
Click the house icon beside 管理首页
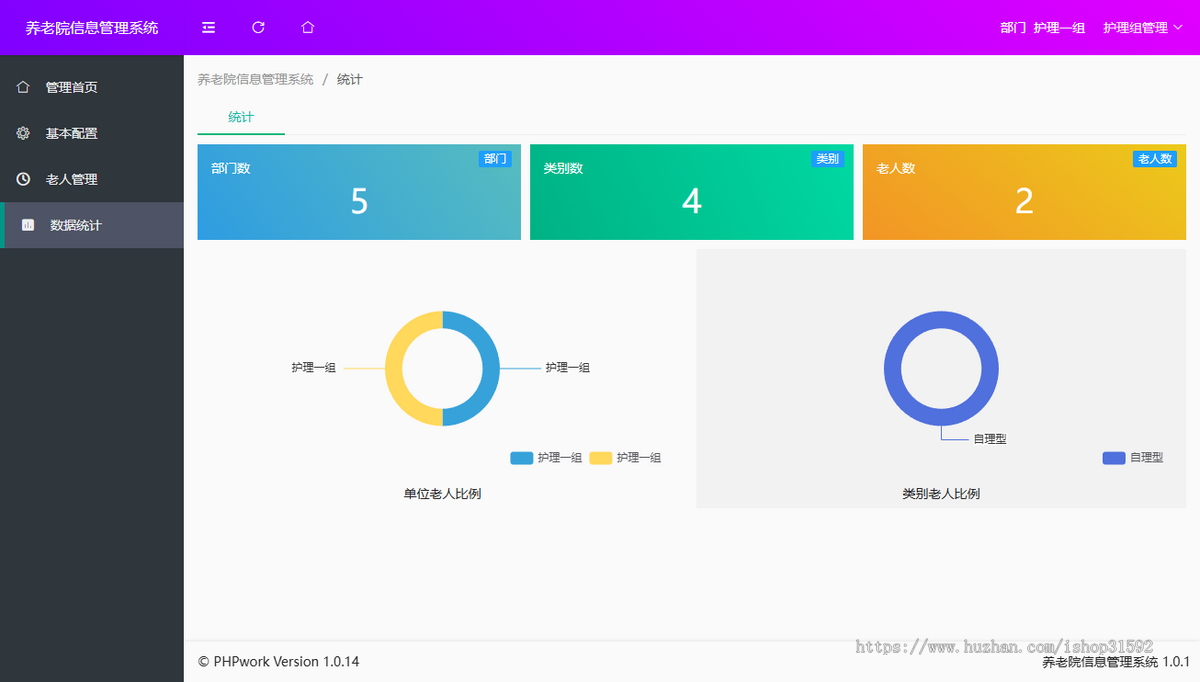point(23,87)
